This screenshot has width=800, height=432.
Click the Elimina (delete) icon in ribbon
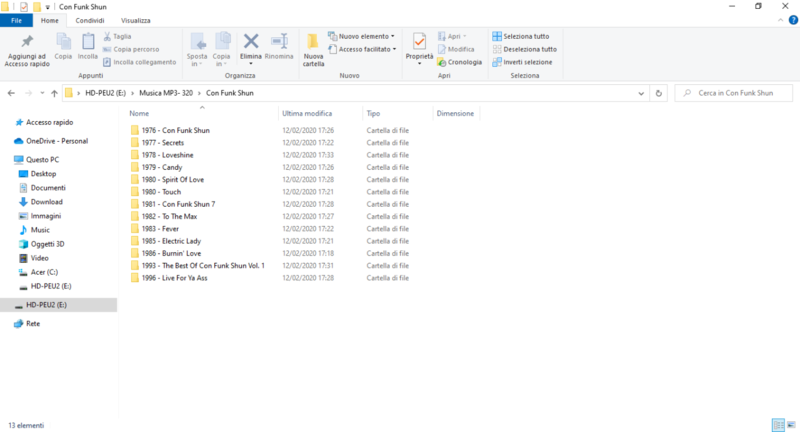251,44
